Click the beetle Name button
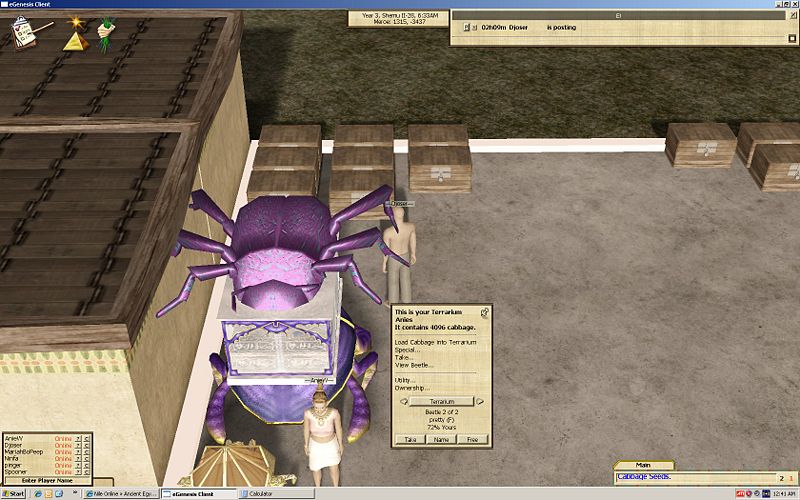 pos(441,439)
